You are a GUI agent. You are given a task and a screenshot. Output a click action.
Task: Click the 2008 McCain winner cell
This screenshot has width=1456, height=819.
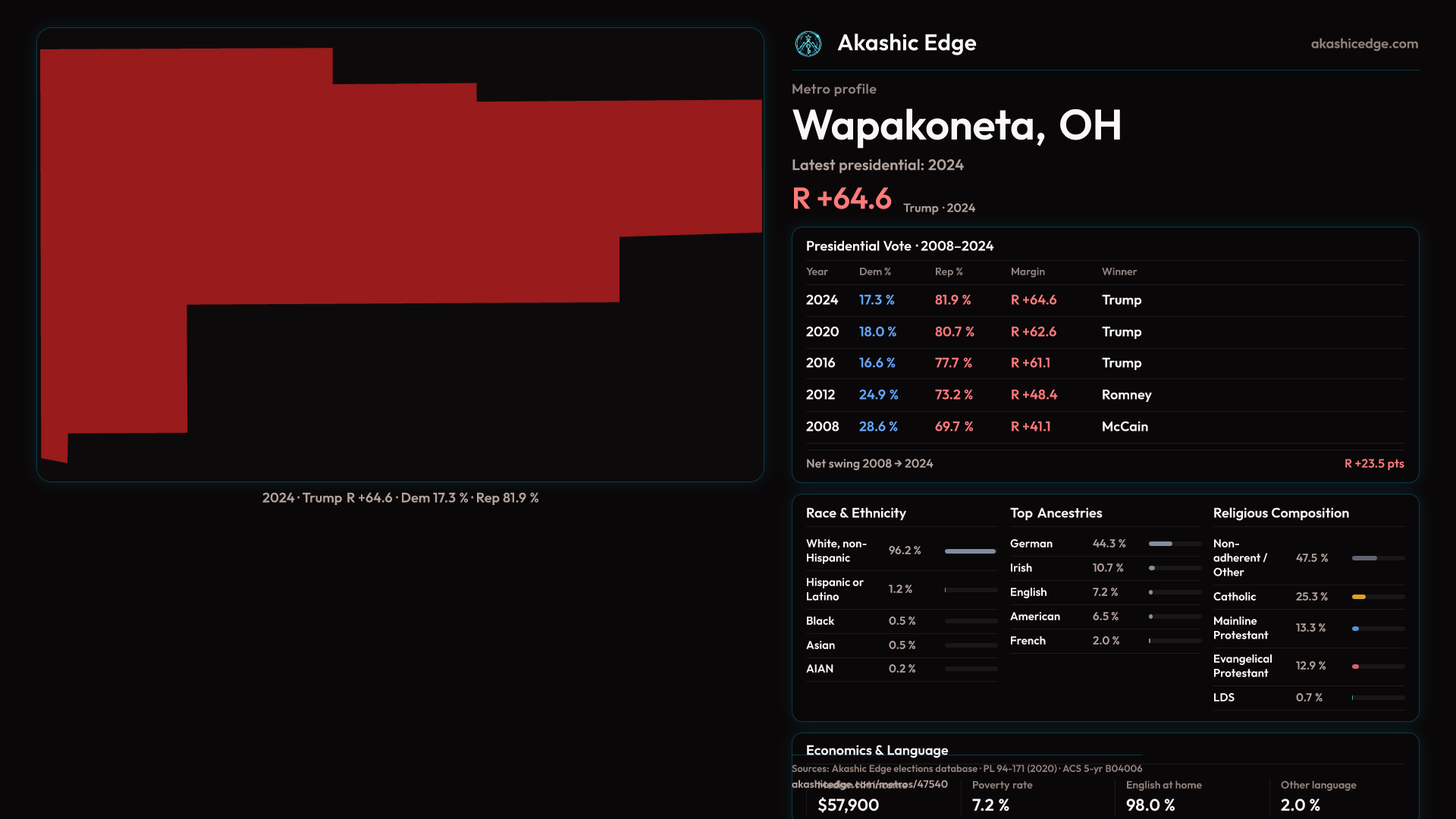pos(1125,427)
